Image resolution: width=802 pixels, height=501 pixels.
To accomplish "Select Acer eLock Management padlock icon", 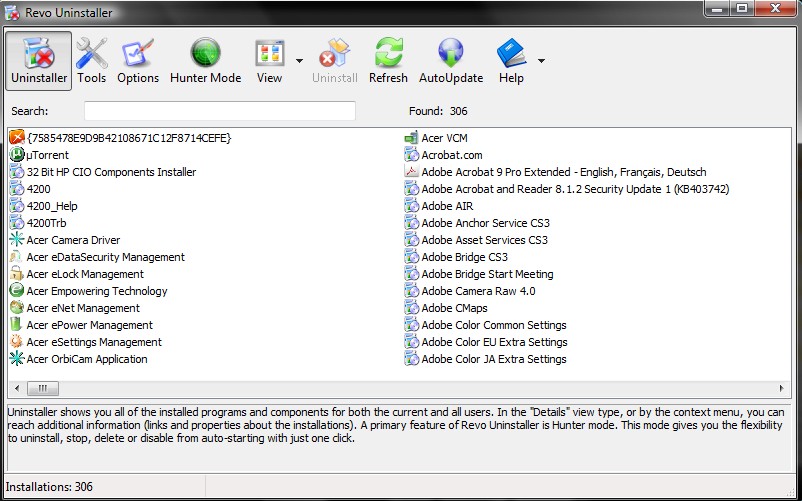I will [17, 274].
